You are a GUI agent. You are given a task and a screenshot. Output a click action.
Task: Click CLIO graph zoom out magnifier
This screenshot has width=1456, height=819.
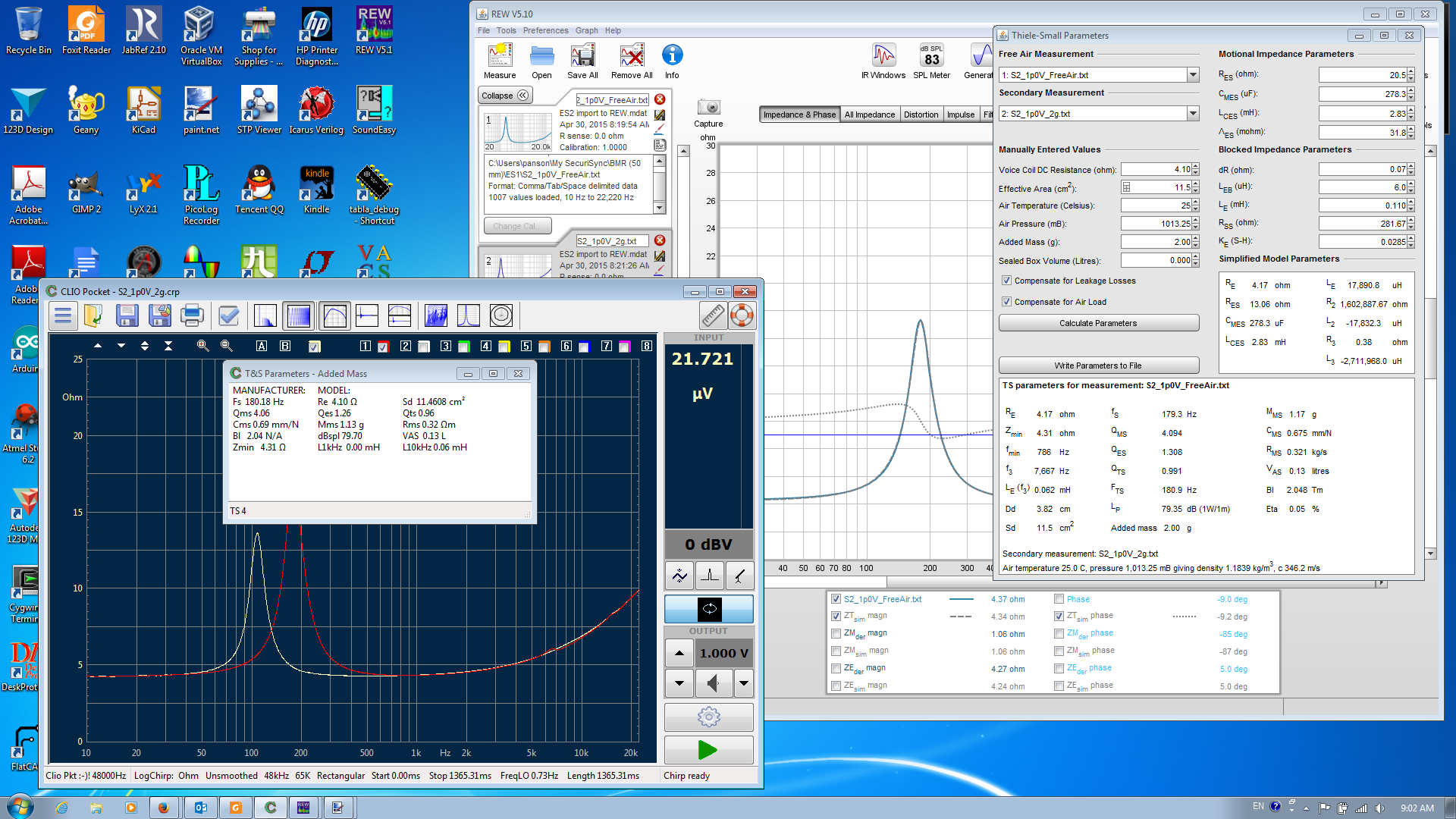tap(226, 346)
